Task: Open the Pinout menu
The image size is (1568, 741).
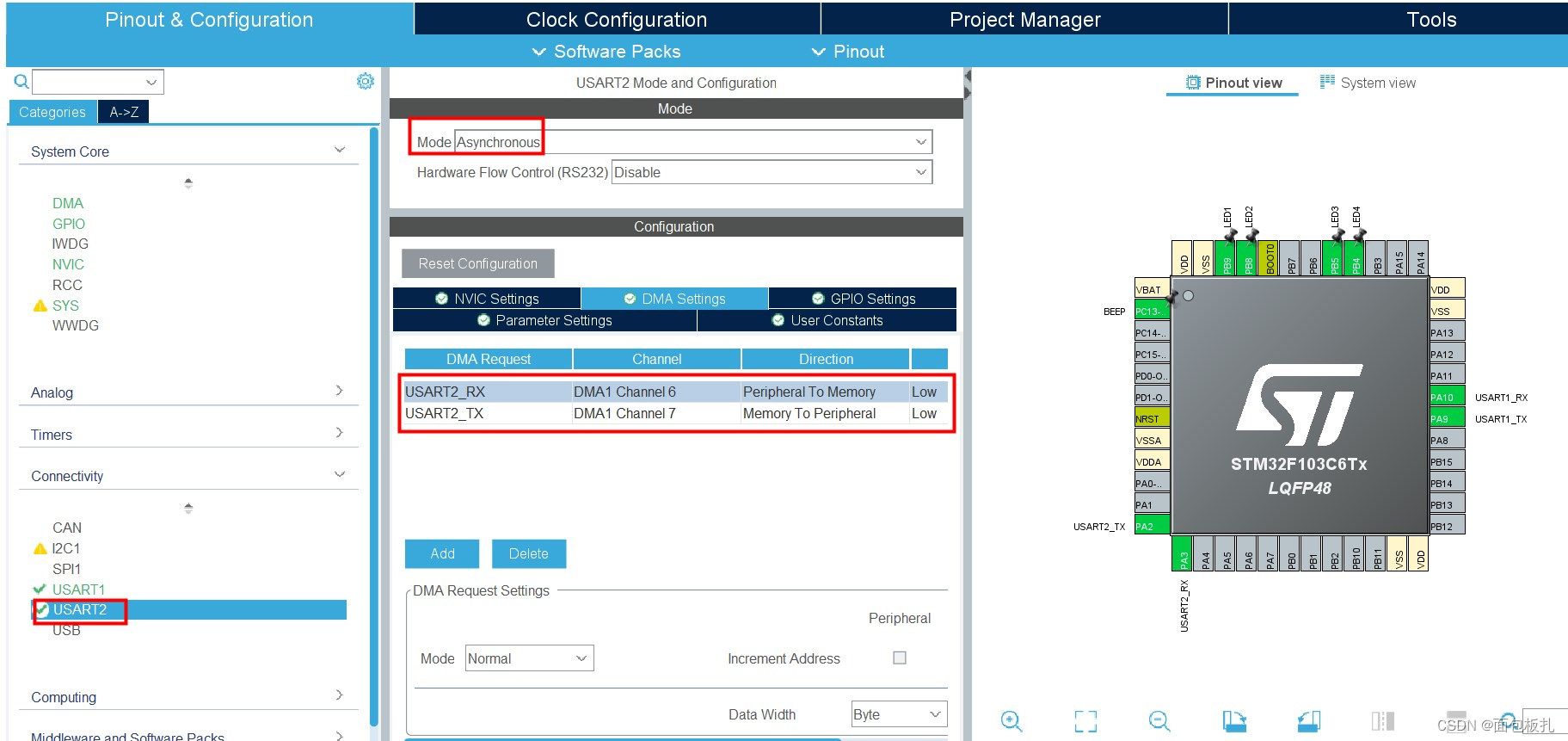Action: click(x=848, y=52)
